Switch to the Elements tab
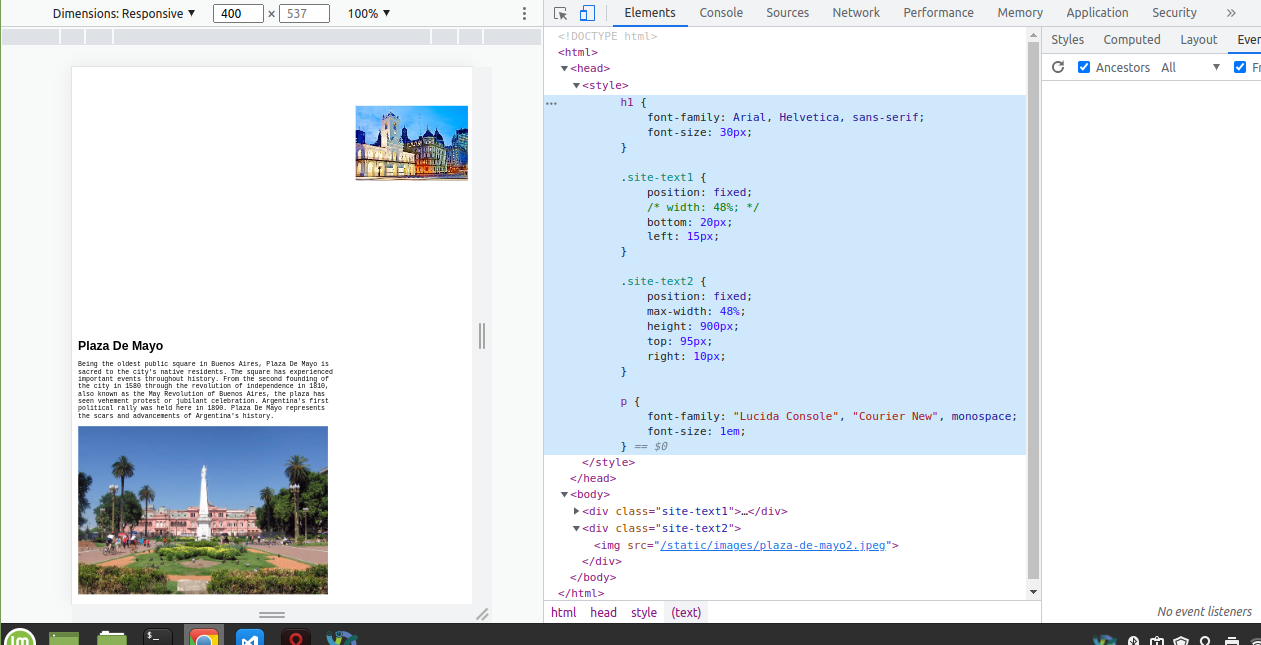This screenshot has height=645, width=1261. 650,13
